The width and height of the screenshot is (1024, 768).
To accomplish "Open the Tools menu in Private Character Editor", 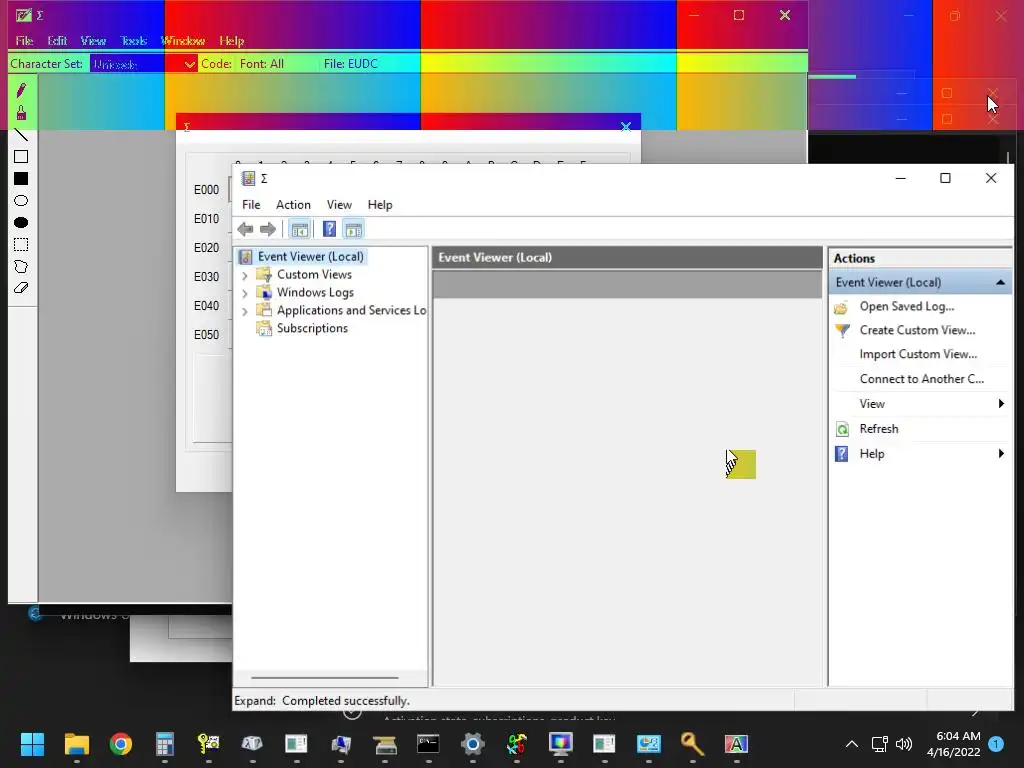I will click(133, 40).
